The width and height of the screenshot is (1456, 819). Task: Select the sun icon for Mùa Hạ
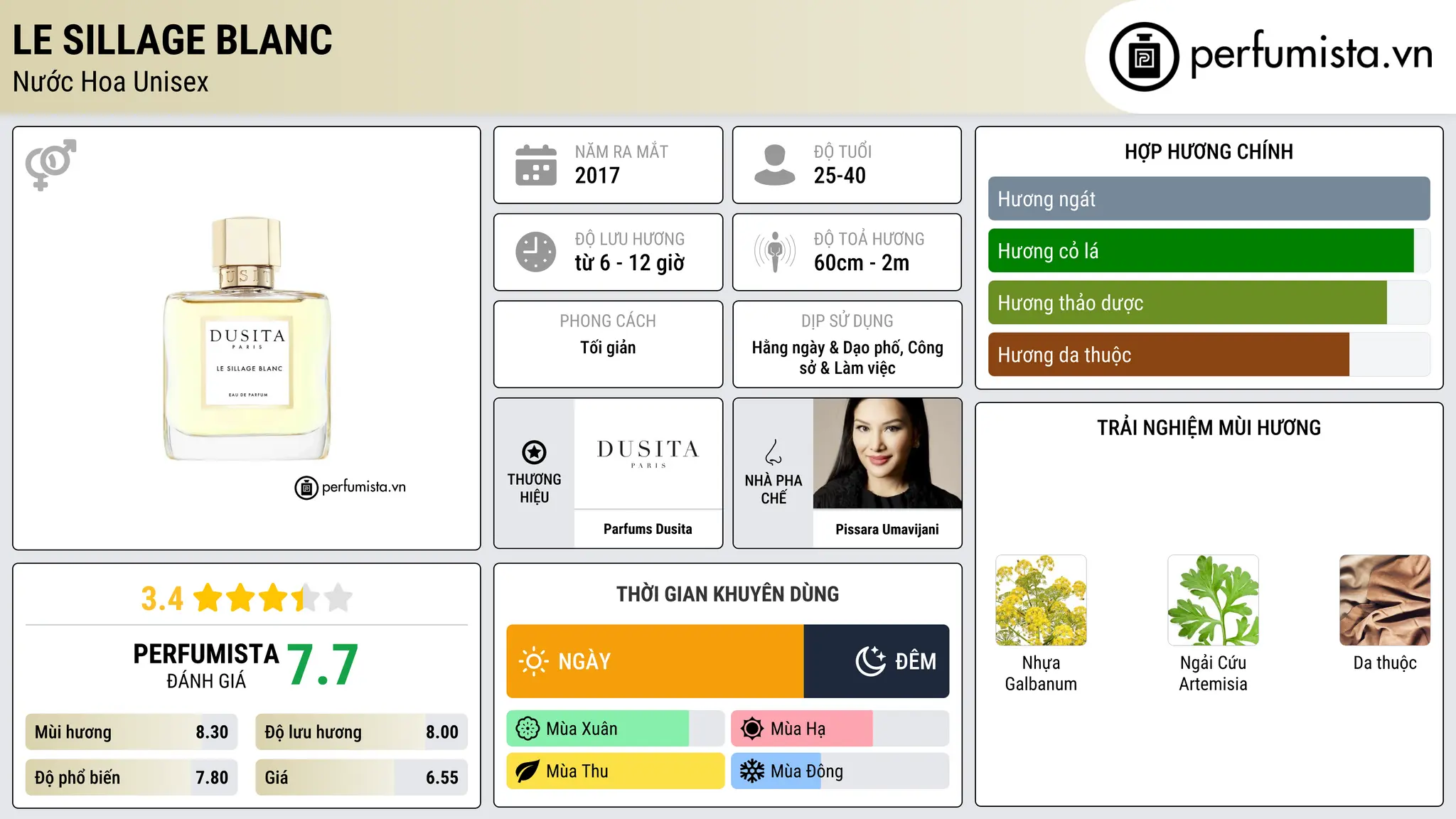point(752,729)
